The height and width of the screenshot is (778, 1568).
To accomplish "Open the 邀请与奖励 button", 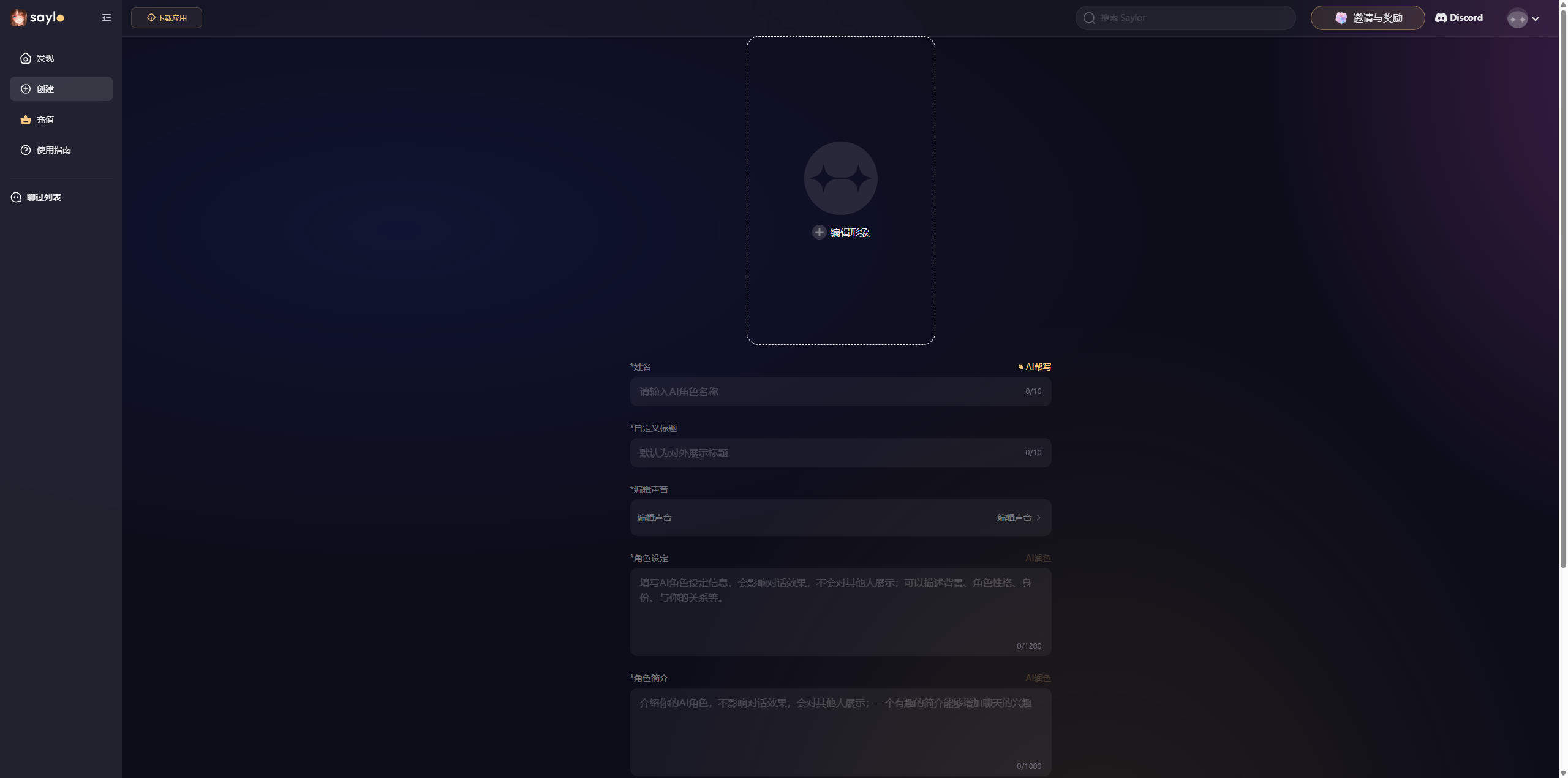I will (x=1368, y=18).
